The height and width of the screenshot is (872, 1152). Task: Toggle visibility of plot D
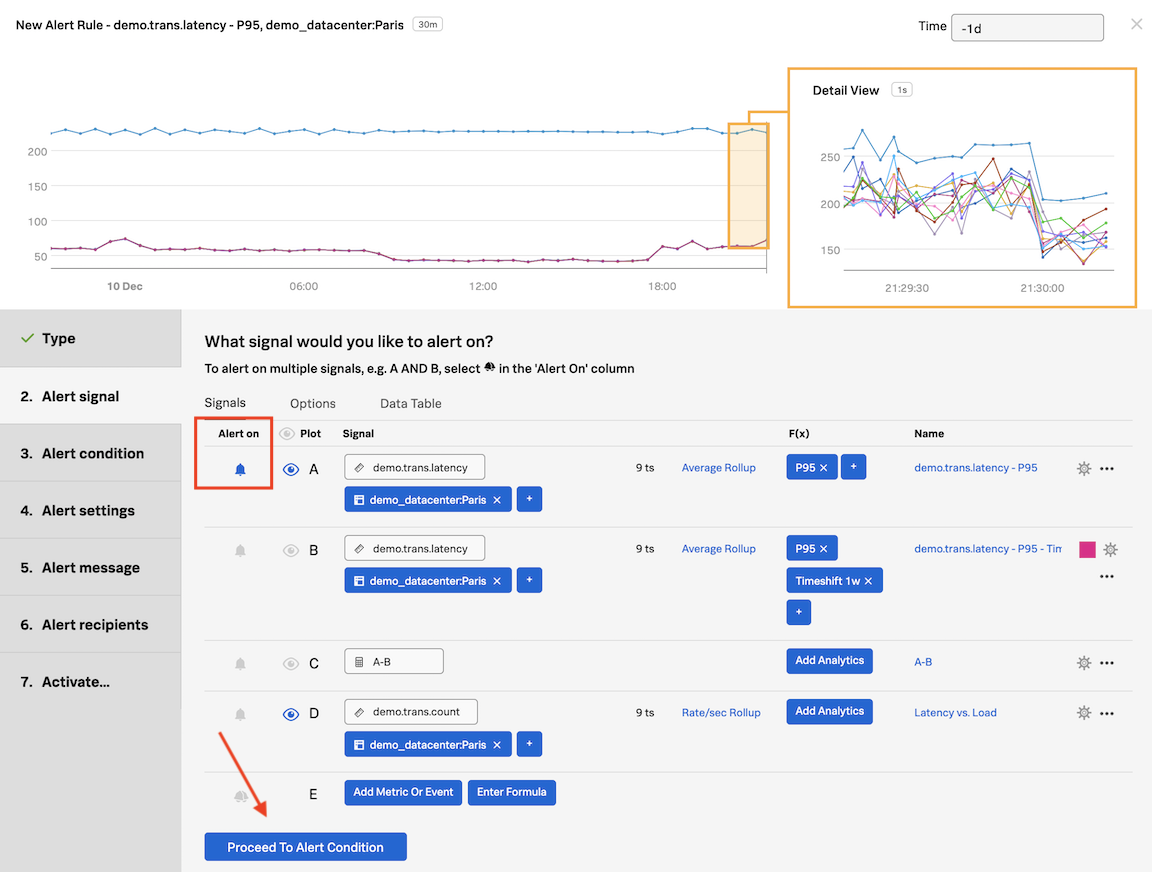pos(291,714)
